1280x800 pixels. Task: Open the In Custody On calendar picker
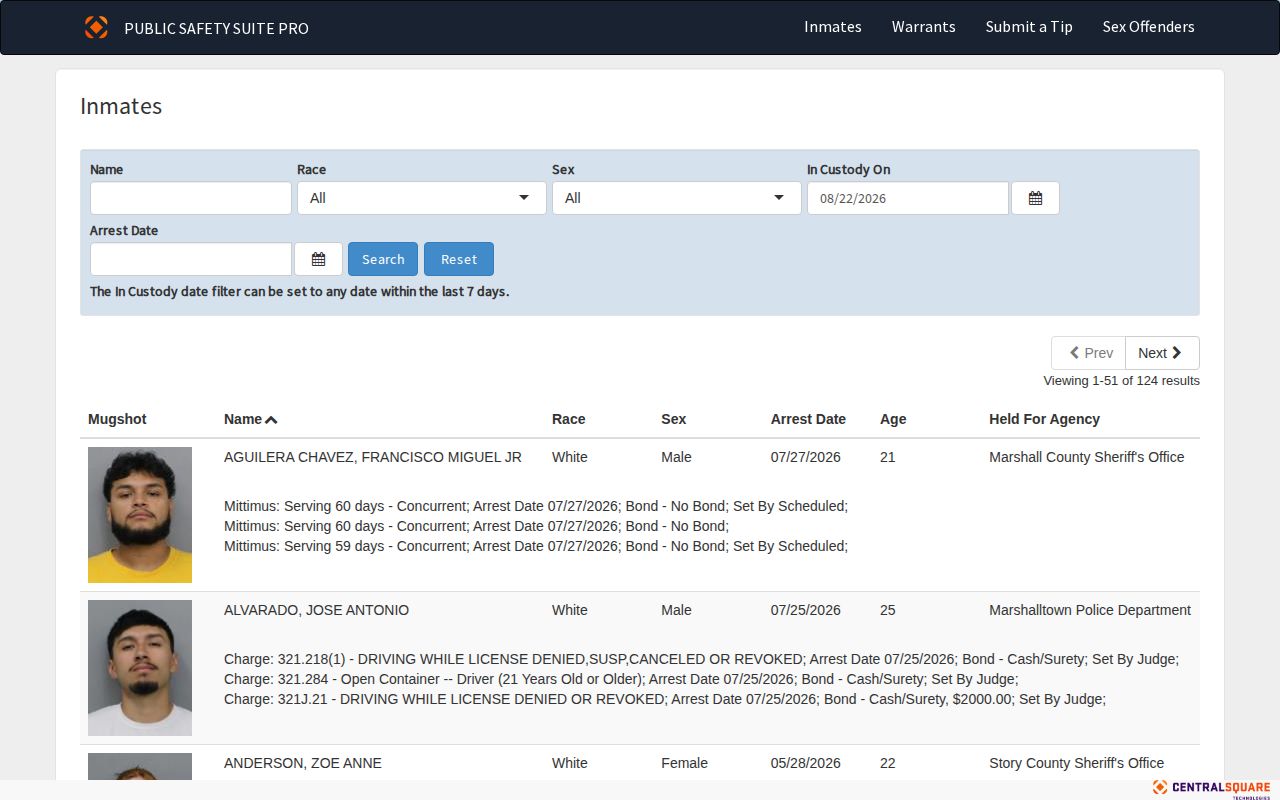[1035, 198]
